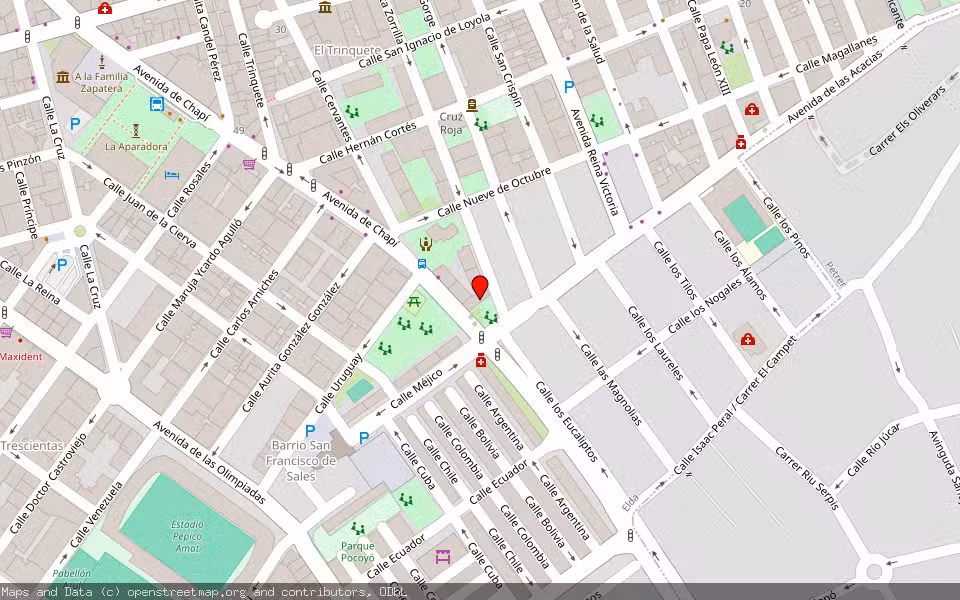
Task: Click the playground icon near Calle Nueve de Octubre
Action: click(425, 244)
